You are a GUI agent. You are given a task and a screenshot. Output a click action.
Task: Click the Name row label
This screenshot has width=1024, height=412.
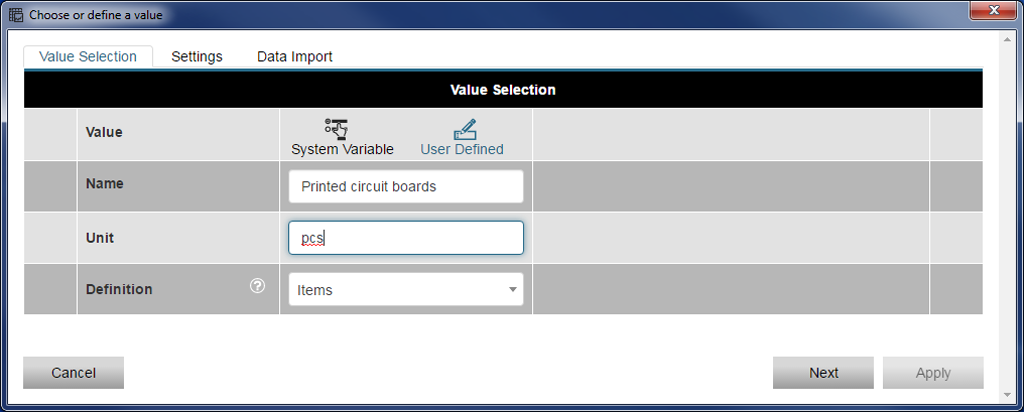(x=105, y=184)
